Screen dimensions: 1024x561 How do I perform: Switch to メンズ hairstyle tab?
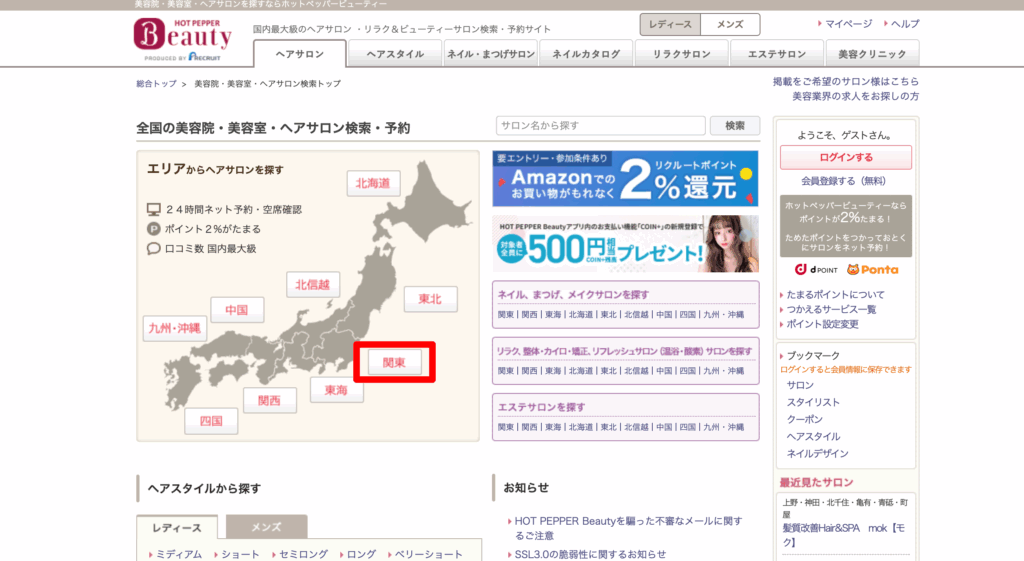click(x=266, y=527)
